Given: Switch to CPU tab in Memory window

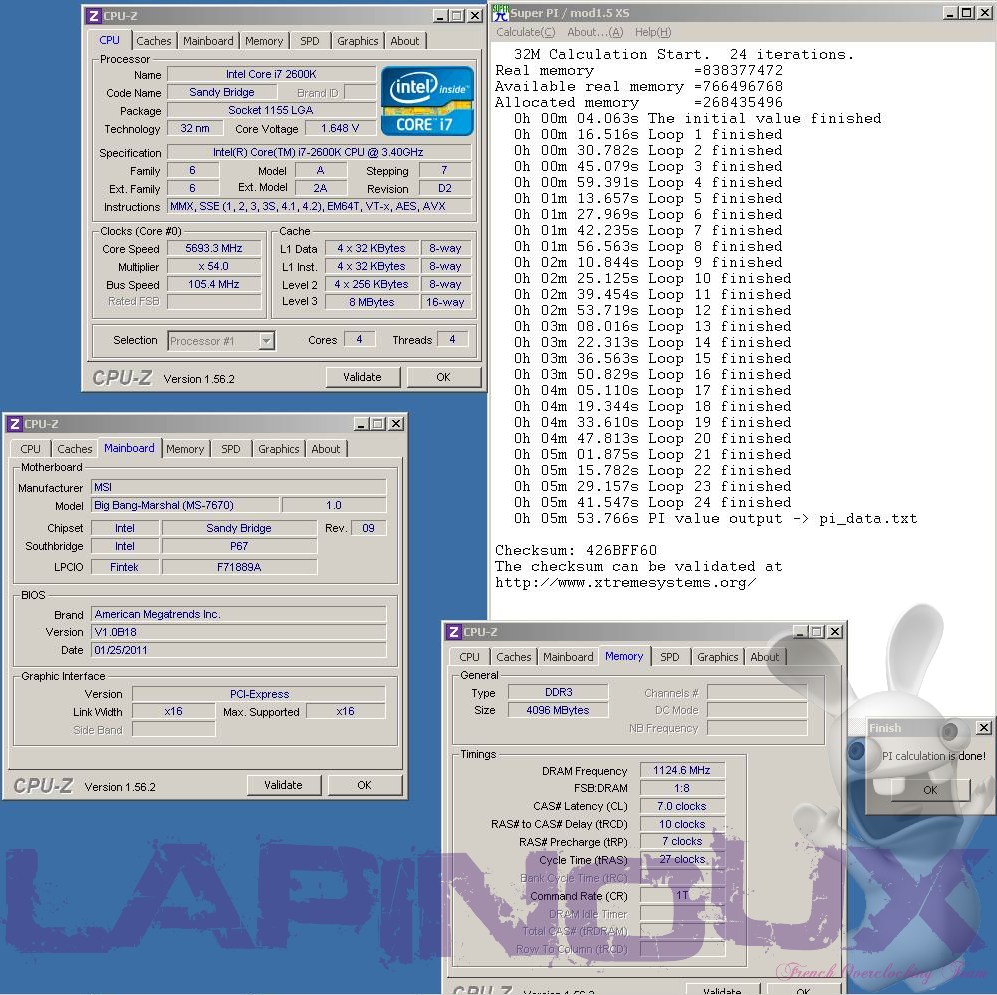Looking at the screenshot, I should pos(469,657).
